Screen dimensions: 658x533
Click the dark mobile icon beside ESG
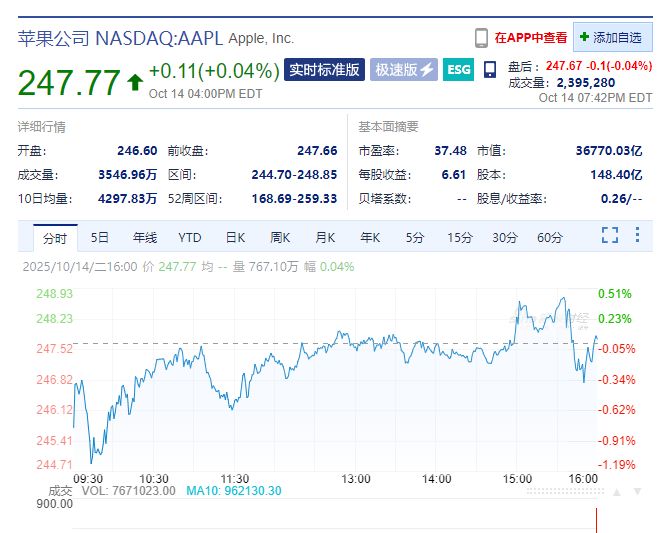pos(490,70)
